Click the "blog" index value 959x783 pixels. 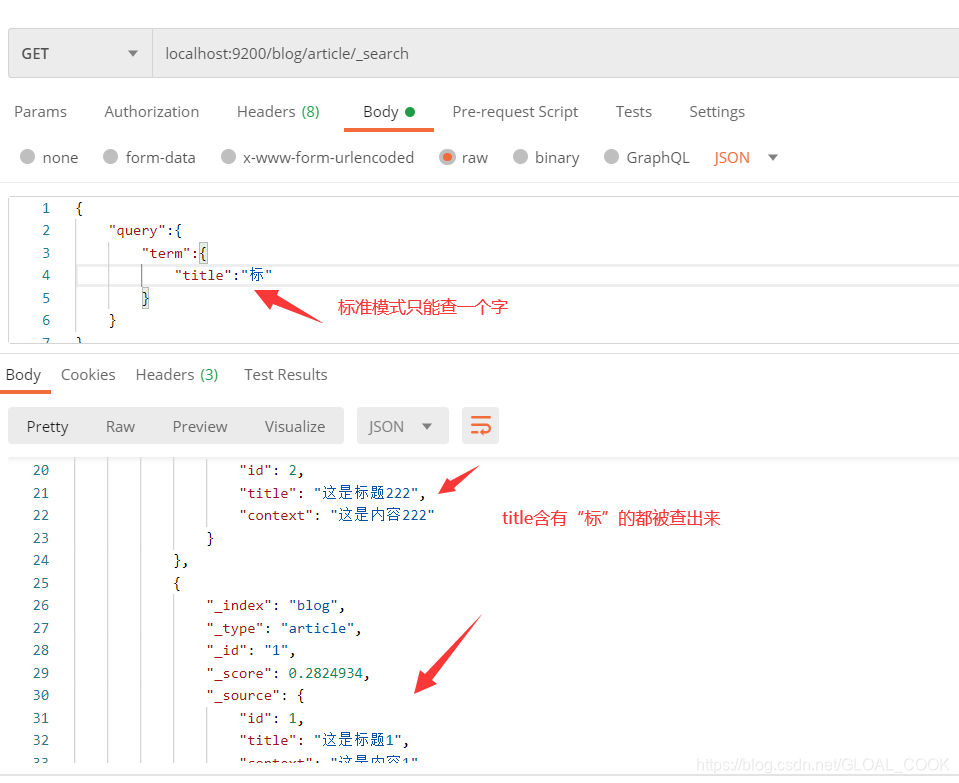point(313,606)
